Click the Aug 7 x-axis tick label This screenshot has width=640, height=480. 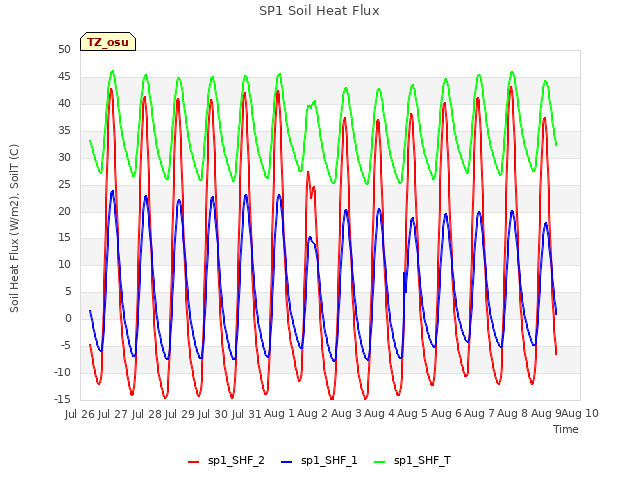(480, 413)
